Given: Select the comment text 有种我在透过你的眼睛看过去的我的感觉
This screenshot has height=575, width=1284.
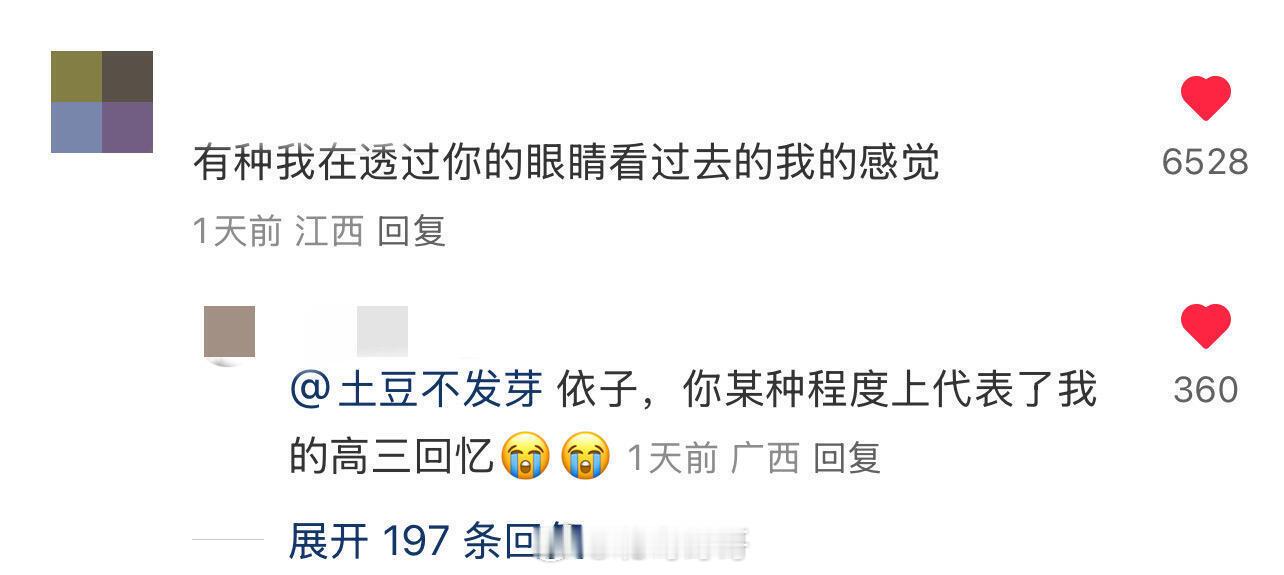Looking at the screenshot, I should click(566, 162).
